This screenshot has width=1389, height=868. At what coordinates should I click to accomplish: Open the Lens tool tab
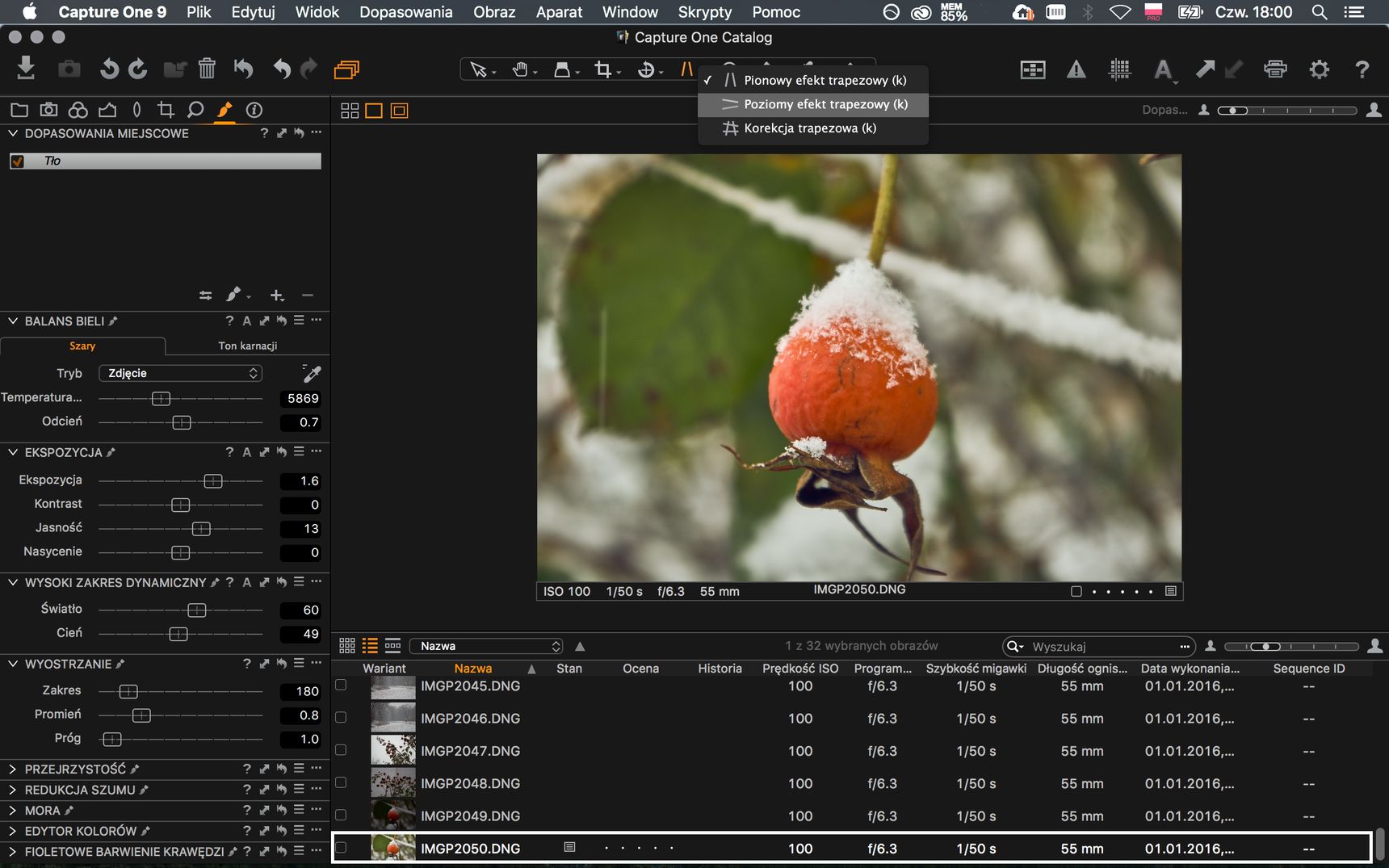point(136,110)
